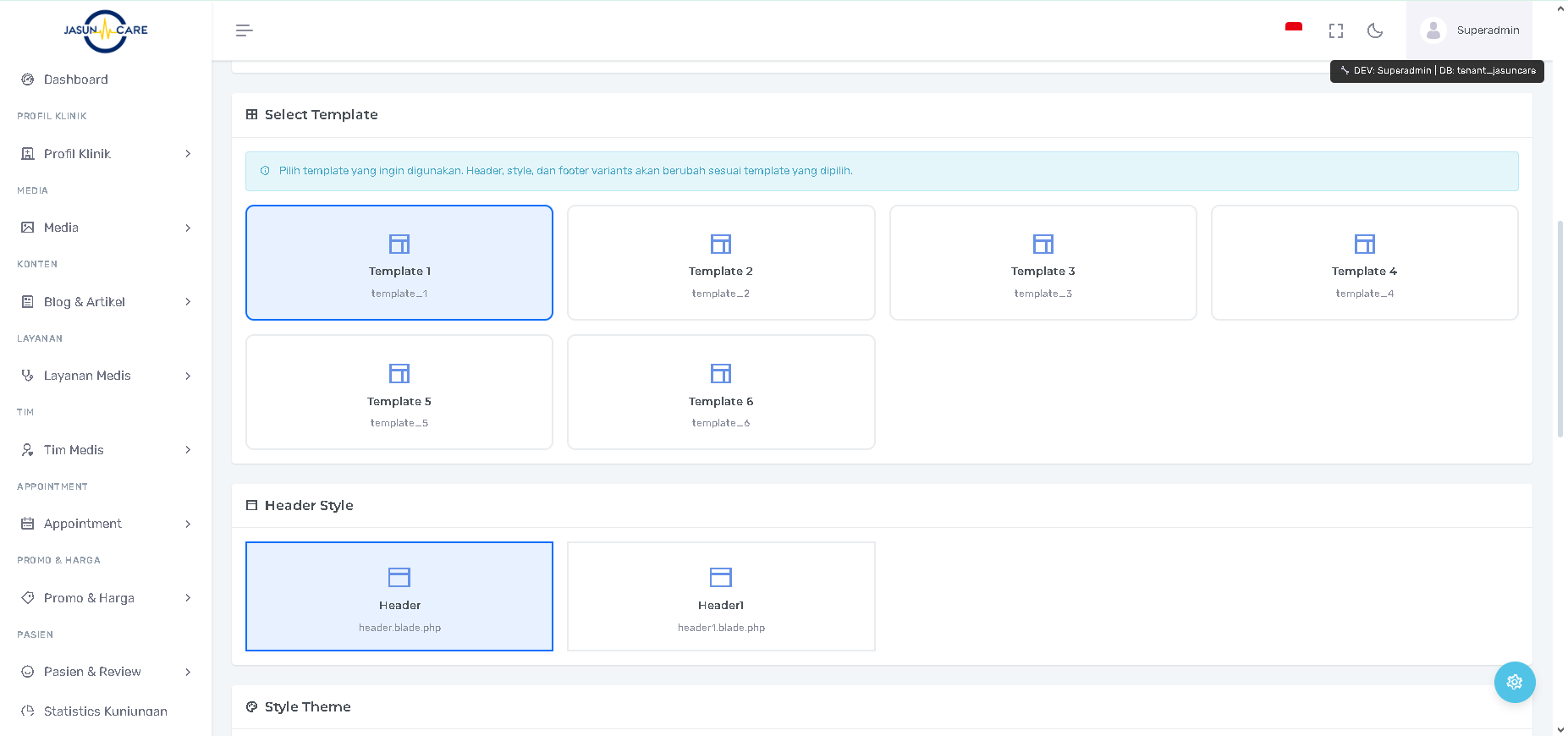1568x736 pixels.
Task: Click the hamburger sidebar toggle icon
Action: pos(244,30)
